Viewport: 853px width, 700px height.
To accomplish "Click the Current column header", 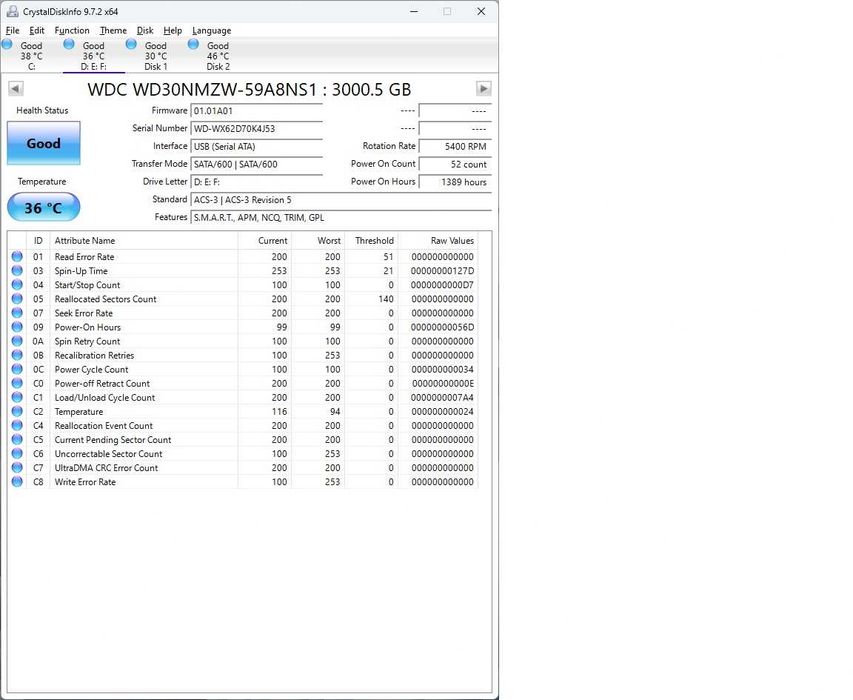I will coord(264,240).
